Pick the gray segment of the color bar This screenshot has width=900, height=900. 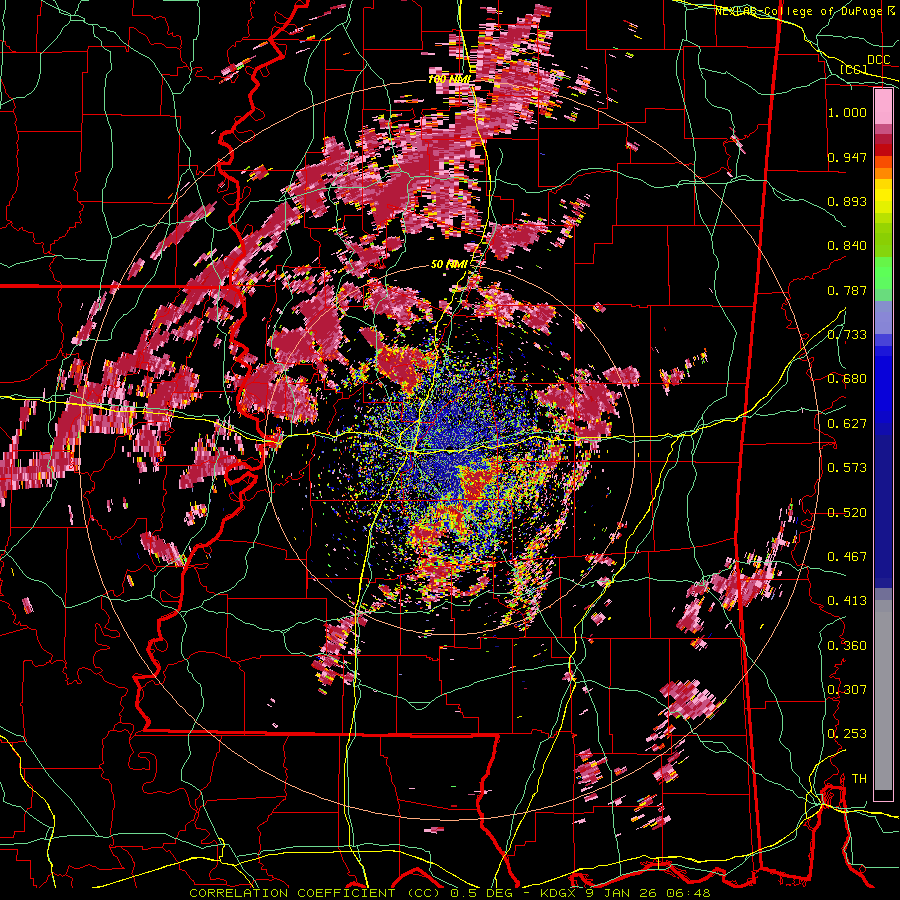coord(883,695)
